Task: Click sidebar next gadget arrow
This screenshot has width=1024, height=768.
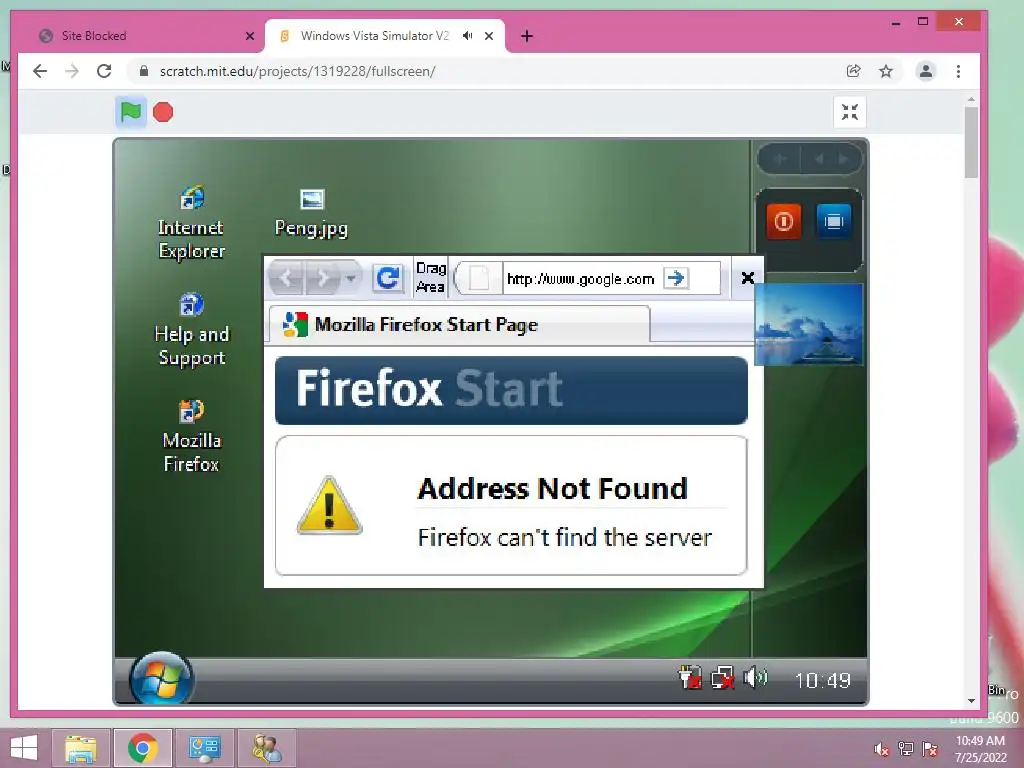Action: coord(843,159)
